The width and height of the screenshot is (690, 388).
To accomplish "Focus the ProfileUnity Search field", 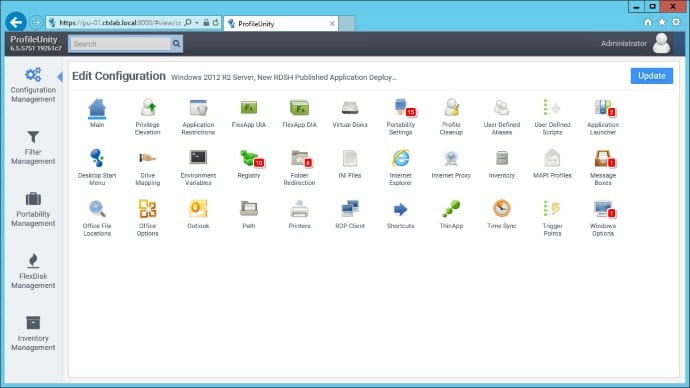I will tap(120, 44).
